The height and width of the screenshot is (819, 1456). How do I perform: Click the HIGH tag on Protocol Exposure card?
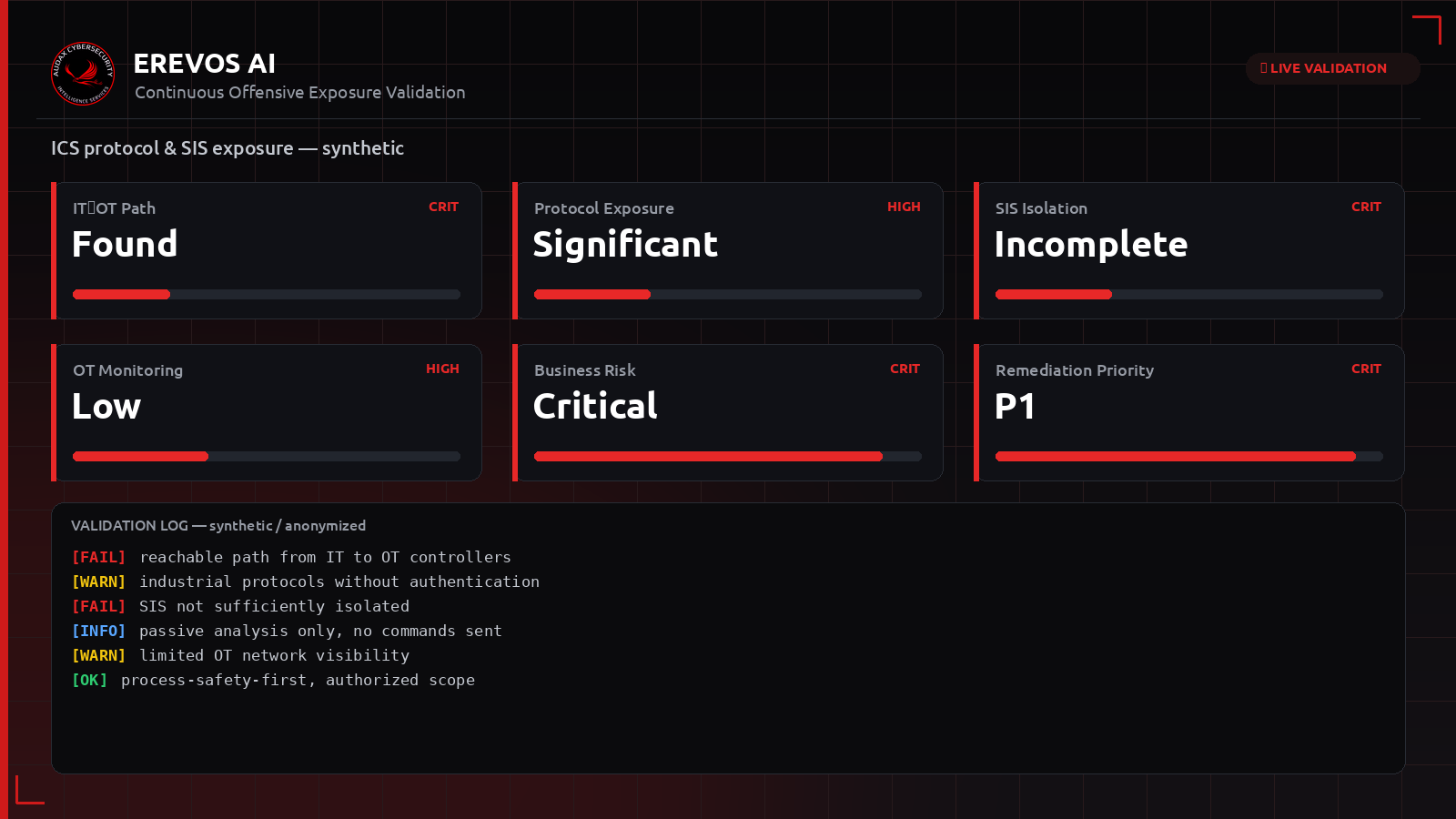pyautogui.click(x=904, y=207)
